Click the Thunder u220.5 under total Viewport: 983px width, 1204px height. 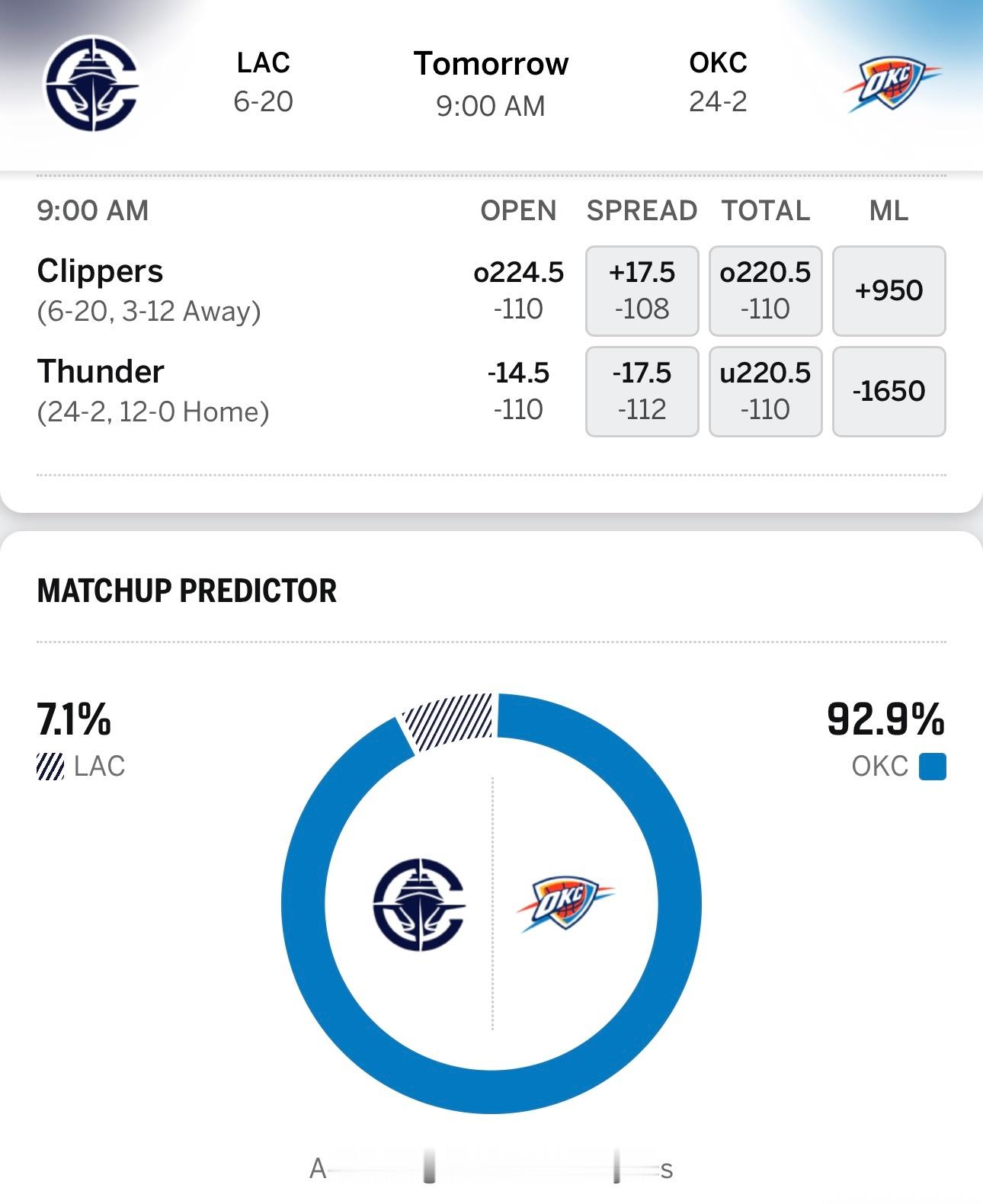764,392
